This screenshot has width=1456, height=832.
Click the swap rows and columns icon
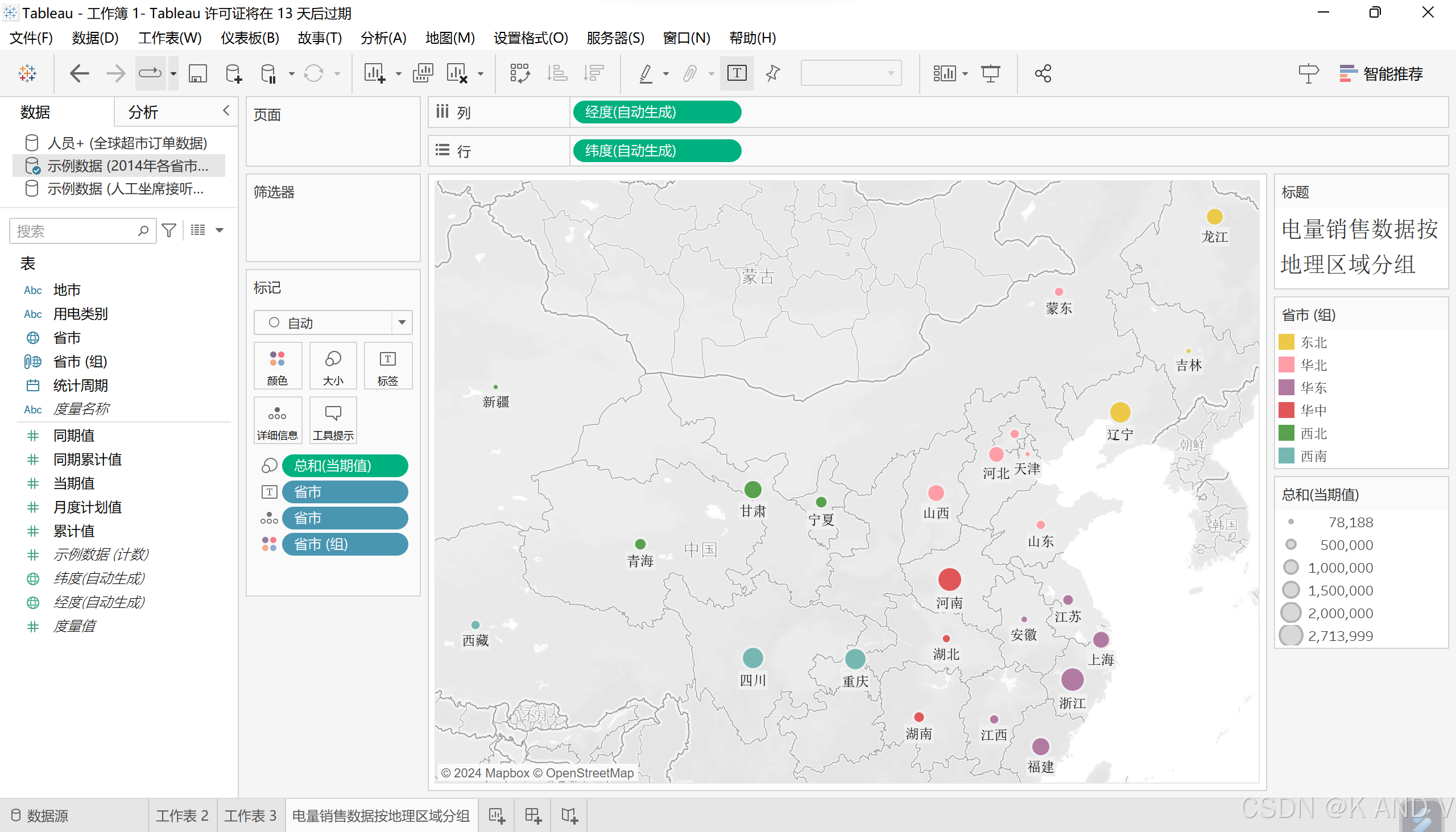(x=519, y=74)
